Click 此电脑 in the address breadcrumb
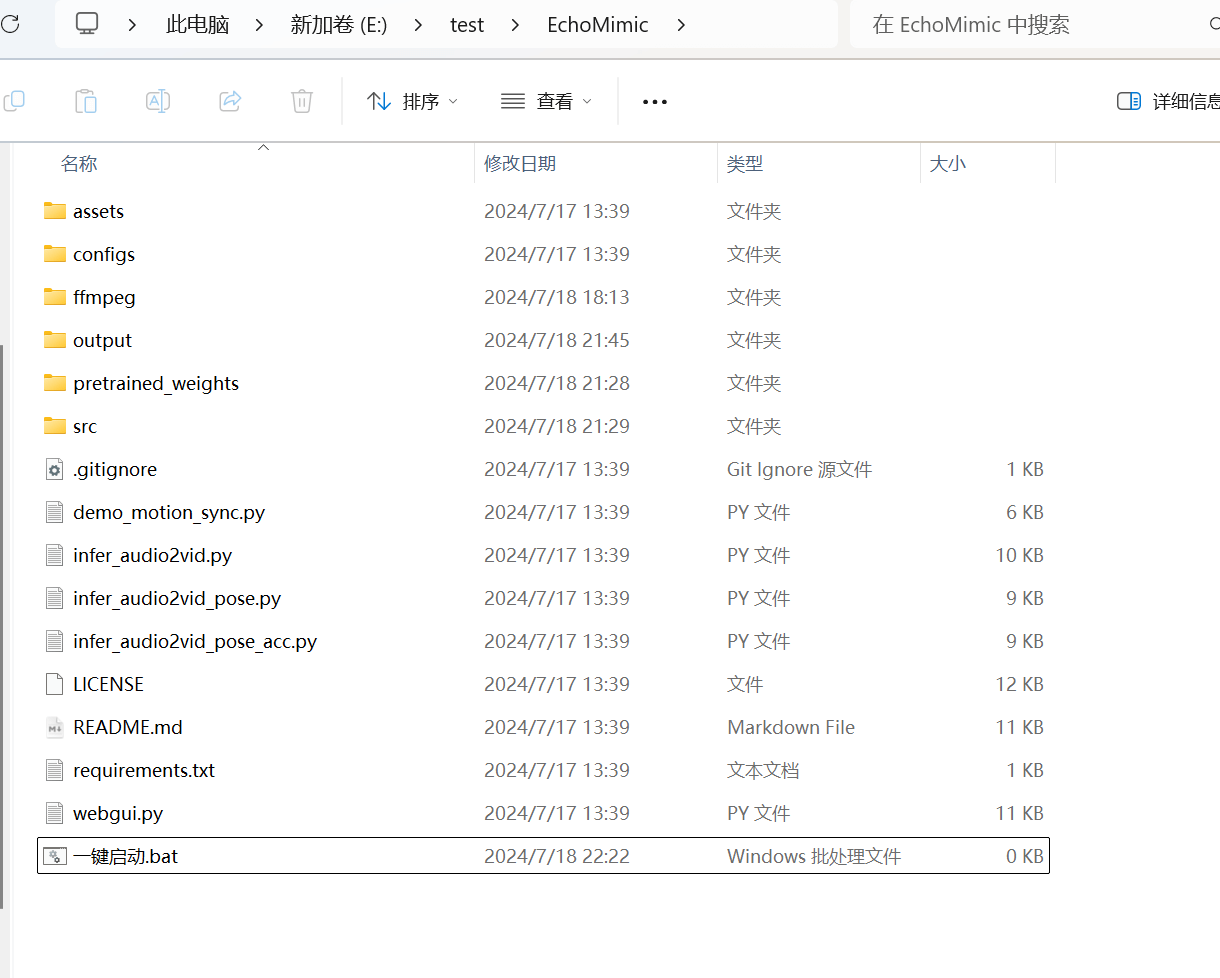 pos(197,24)
